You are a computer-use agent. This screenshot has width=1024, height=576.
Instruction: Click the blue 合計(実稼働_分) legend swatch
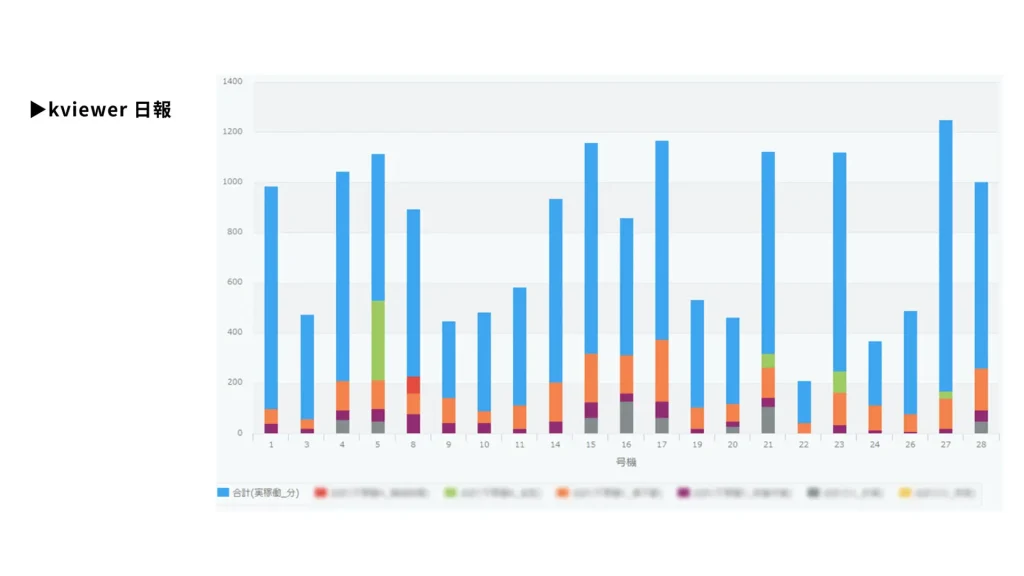(x=223, y=493)
